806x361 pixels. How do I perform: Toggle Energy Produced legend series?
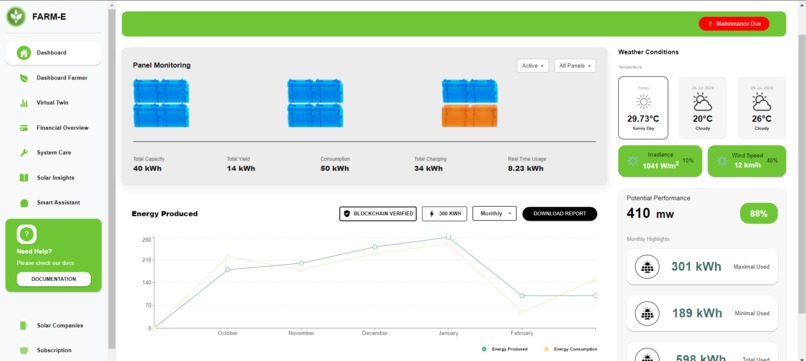[x=505, y=349]
